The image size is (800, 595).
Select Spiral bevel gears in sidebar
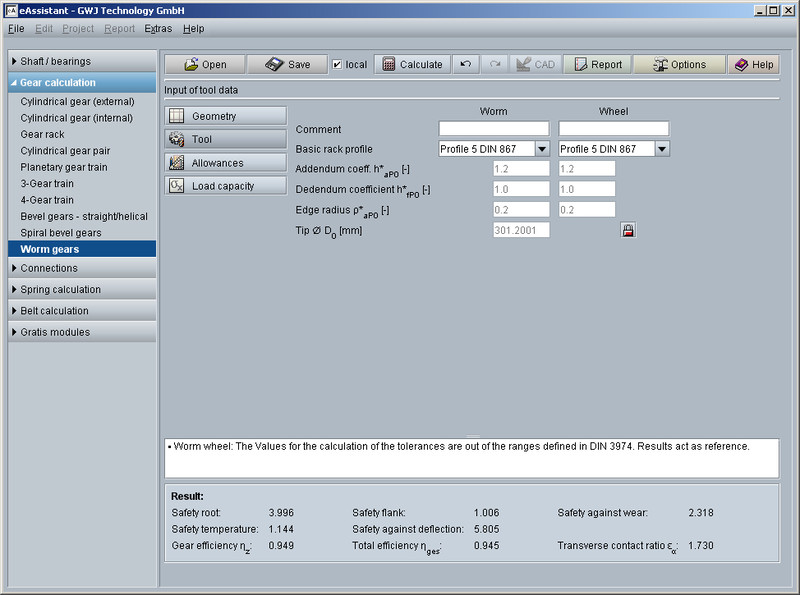coord(61,233)
